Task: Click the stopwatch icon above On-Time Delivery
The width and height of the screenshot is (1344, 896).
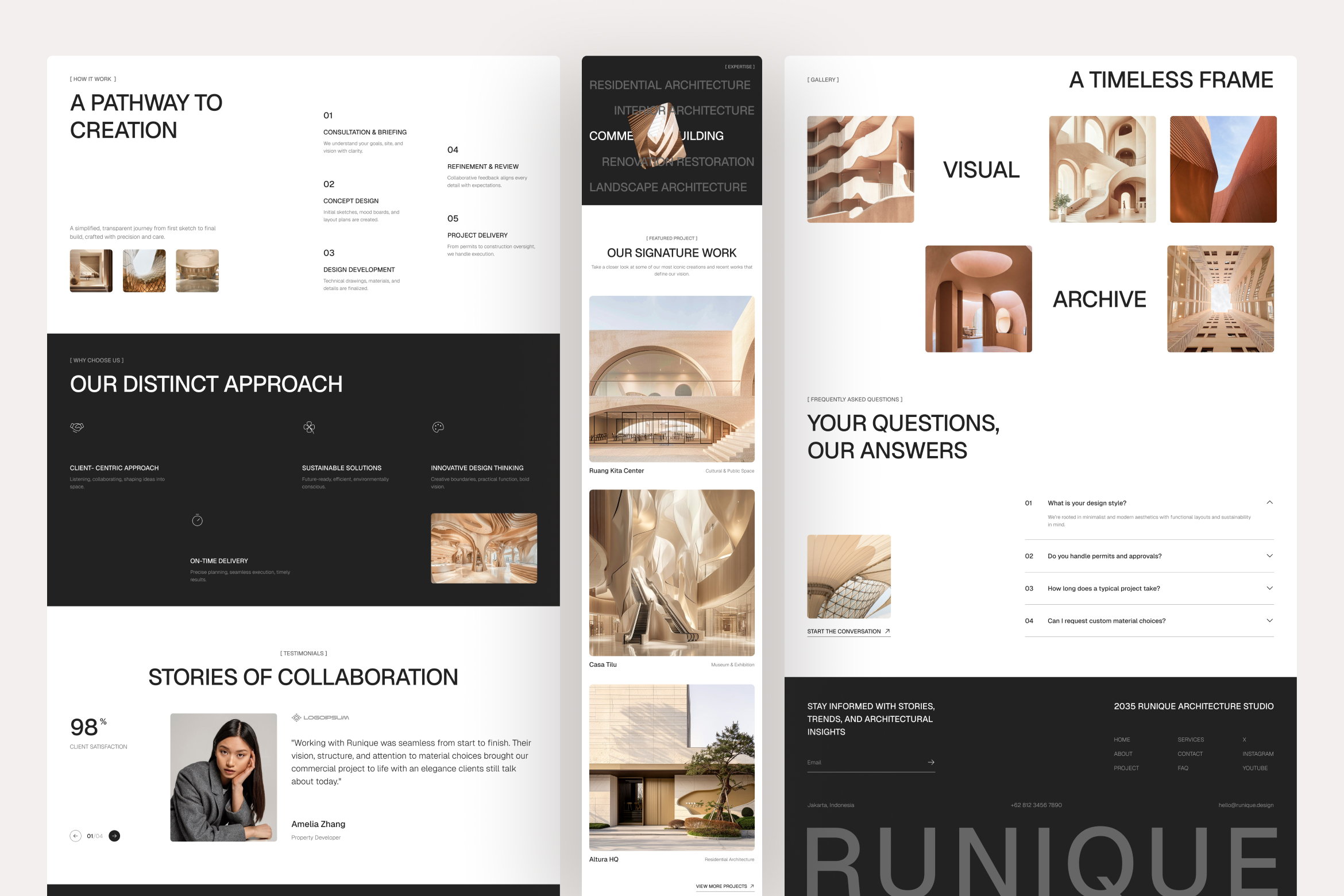Action: (197, 520)
